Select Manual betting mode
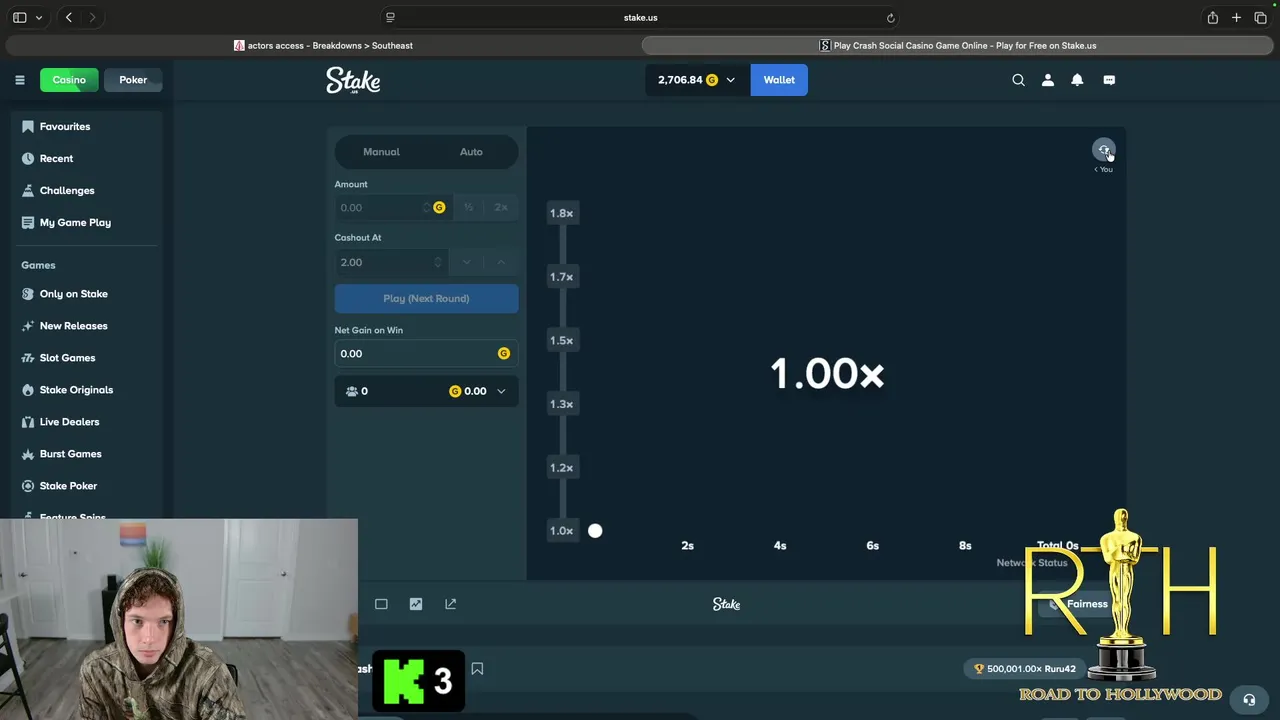Screen dimensions: 1280x720 (x=381, y=152)
